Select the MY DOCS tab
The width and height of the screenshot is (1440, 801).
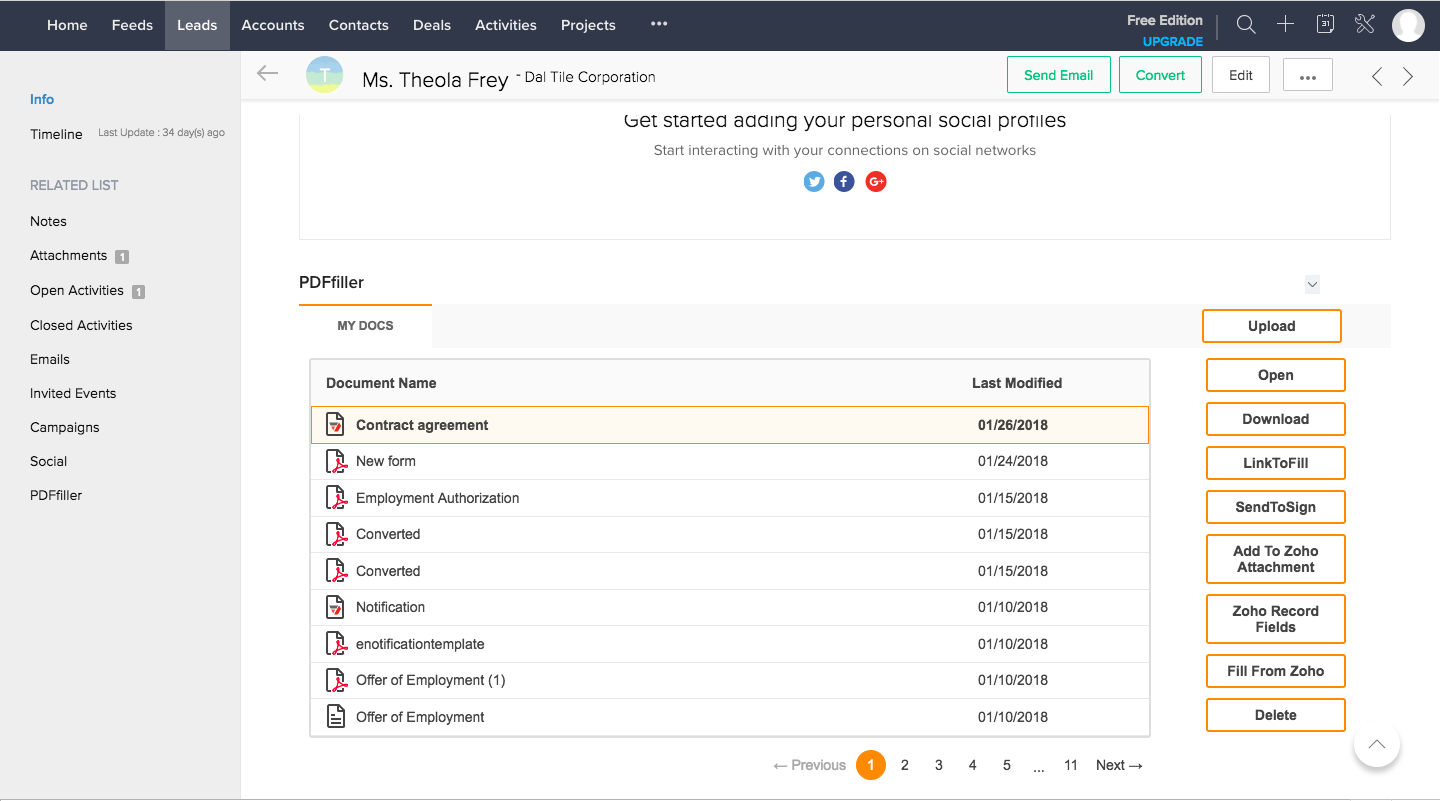365,326
